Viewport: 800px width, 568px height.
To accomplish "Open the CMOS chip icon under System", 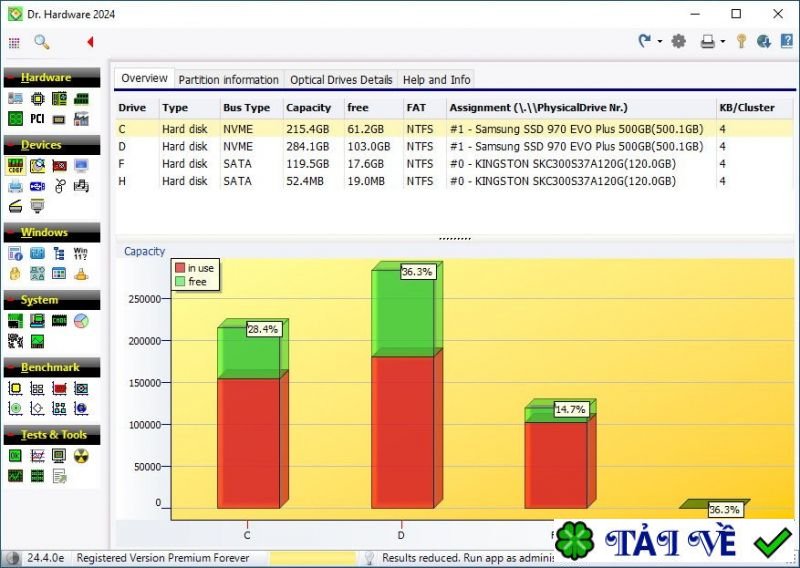I will [59, 321].
